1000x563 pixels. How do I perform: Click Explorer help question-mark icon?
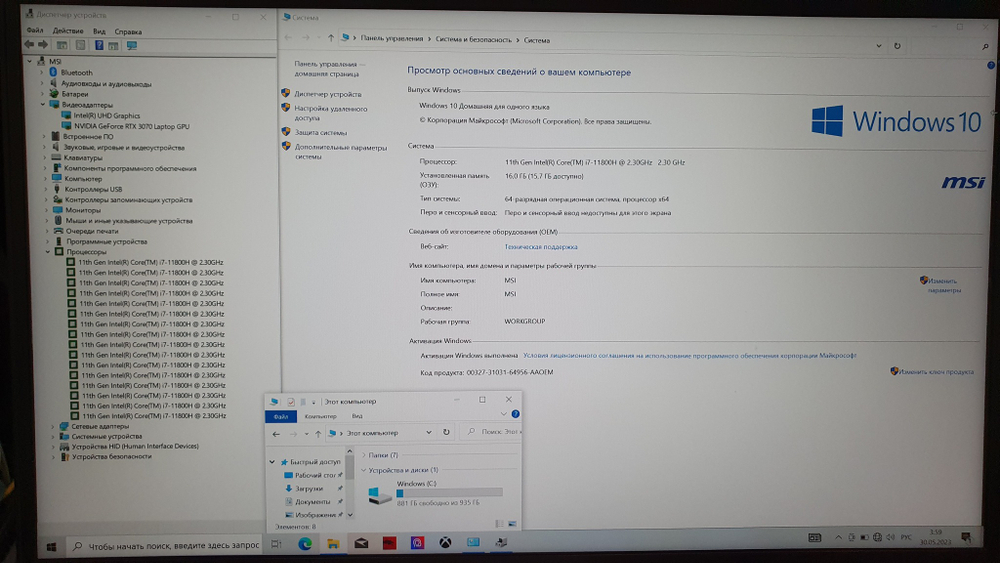[515, 414]
